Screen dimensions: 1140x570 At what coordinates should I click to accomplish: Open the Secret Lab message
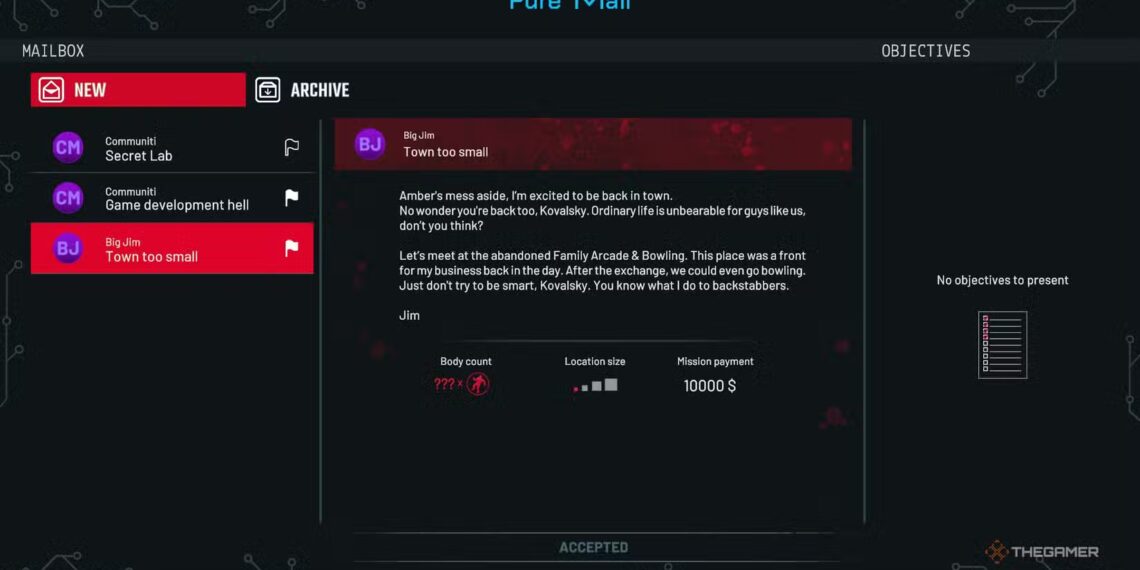point(172,148)
